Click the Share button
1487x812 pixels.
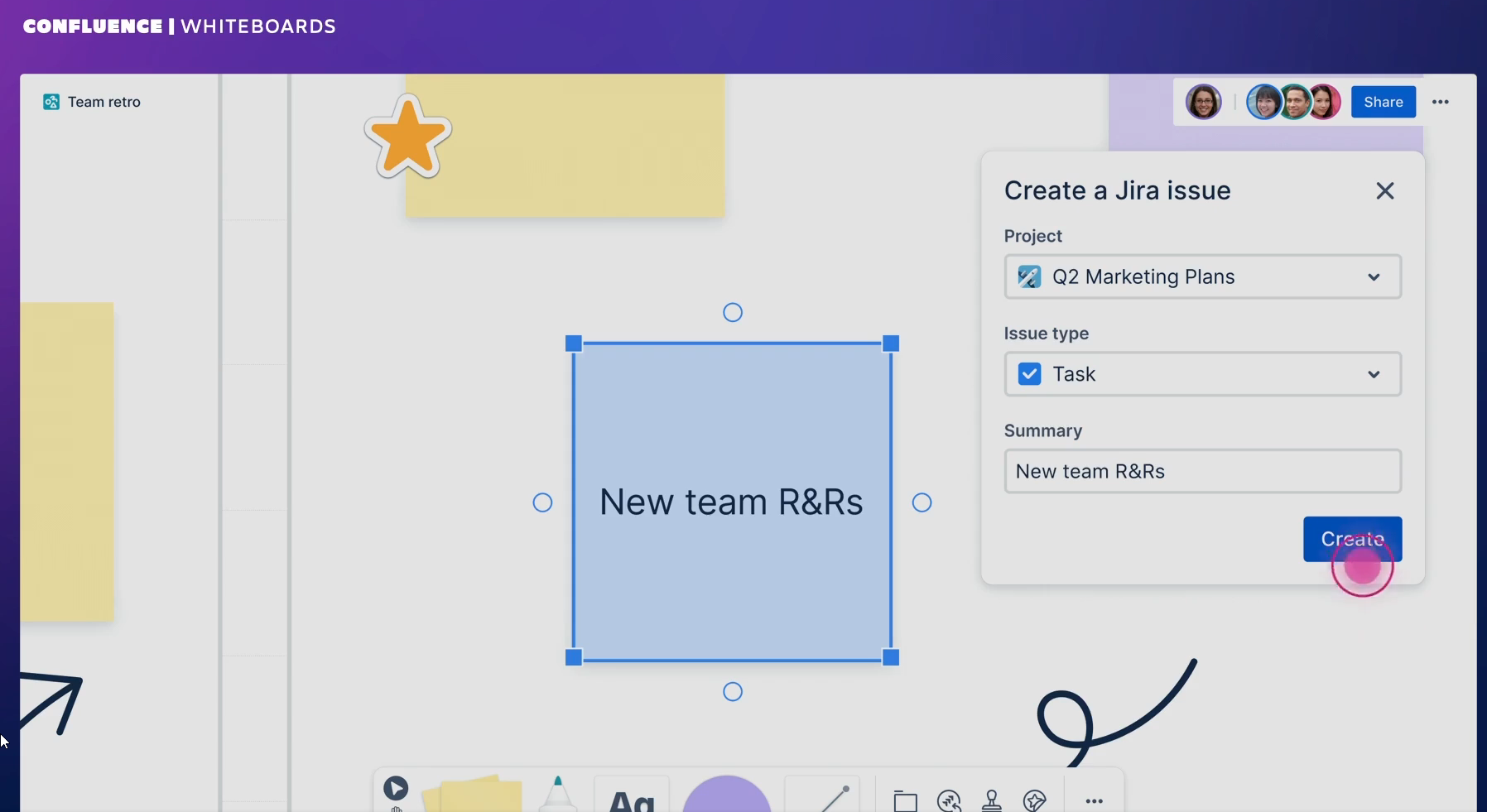coord(1383,102)
